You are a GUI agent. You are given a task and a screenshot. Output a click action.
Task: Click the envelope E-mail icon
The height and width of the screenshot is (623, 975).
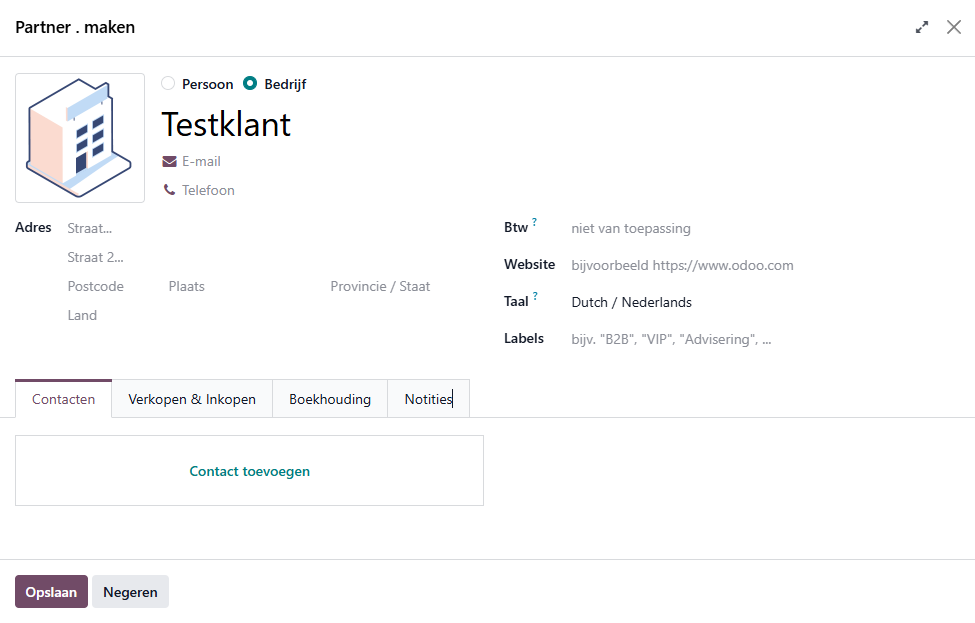tap(169, 161)
